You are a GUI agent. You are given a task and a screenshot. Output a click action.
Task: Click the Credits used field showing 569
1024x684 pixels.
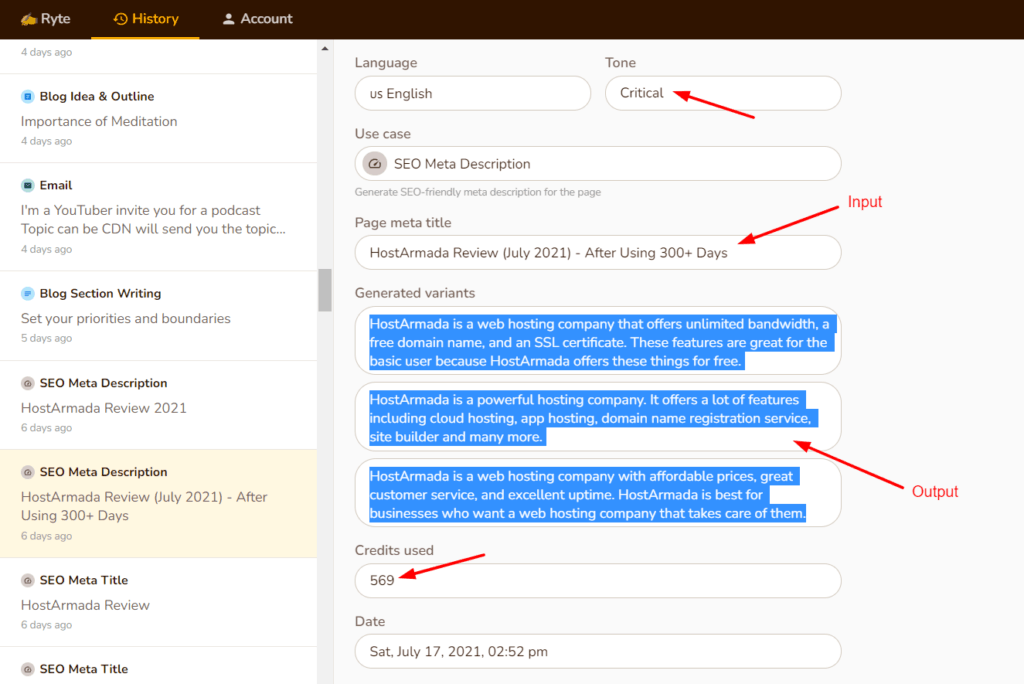[x=597, y=580]
